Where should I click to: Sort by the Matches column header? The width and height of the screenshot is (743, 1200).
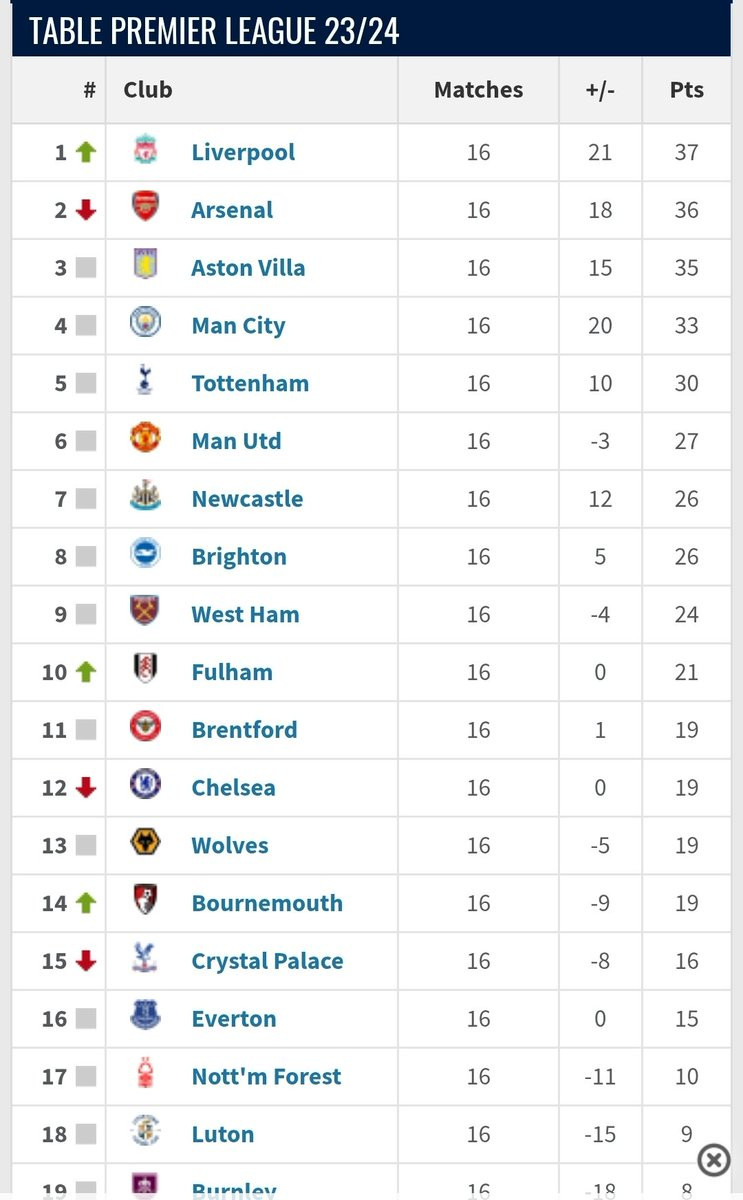tap(478, 90)
